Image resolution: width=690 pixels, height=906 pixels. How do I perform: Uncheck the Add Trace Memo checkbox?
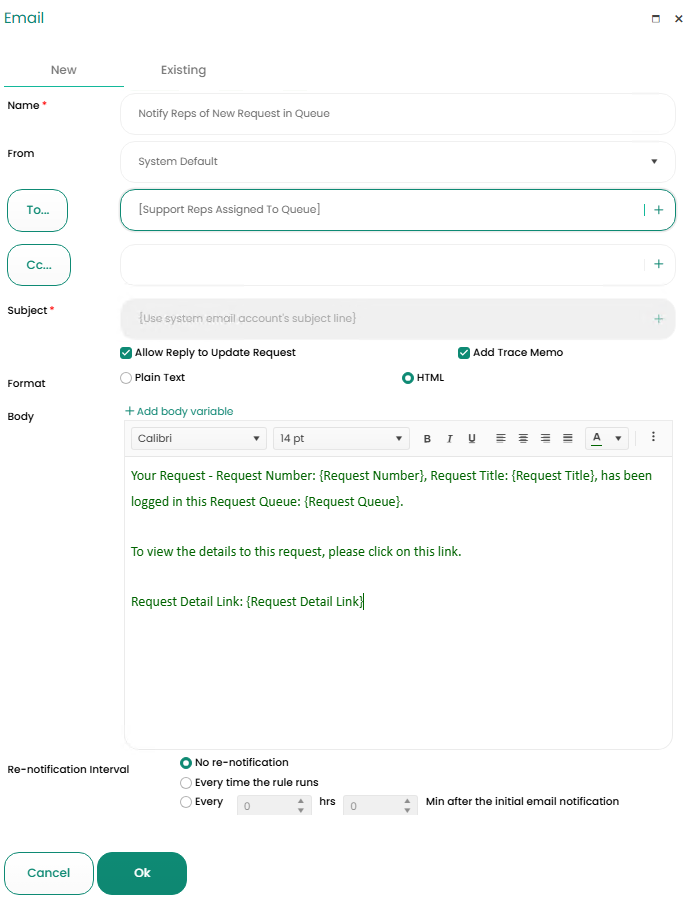[464, 353]
